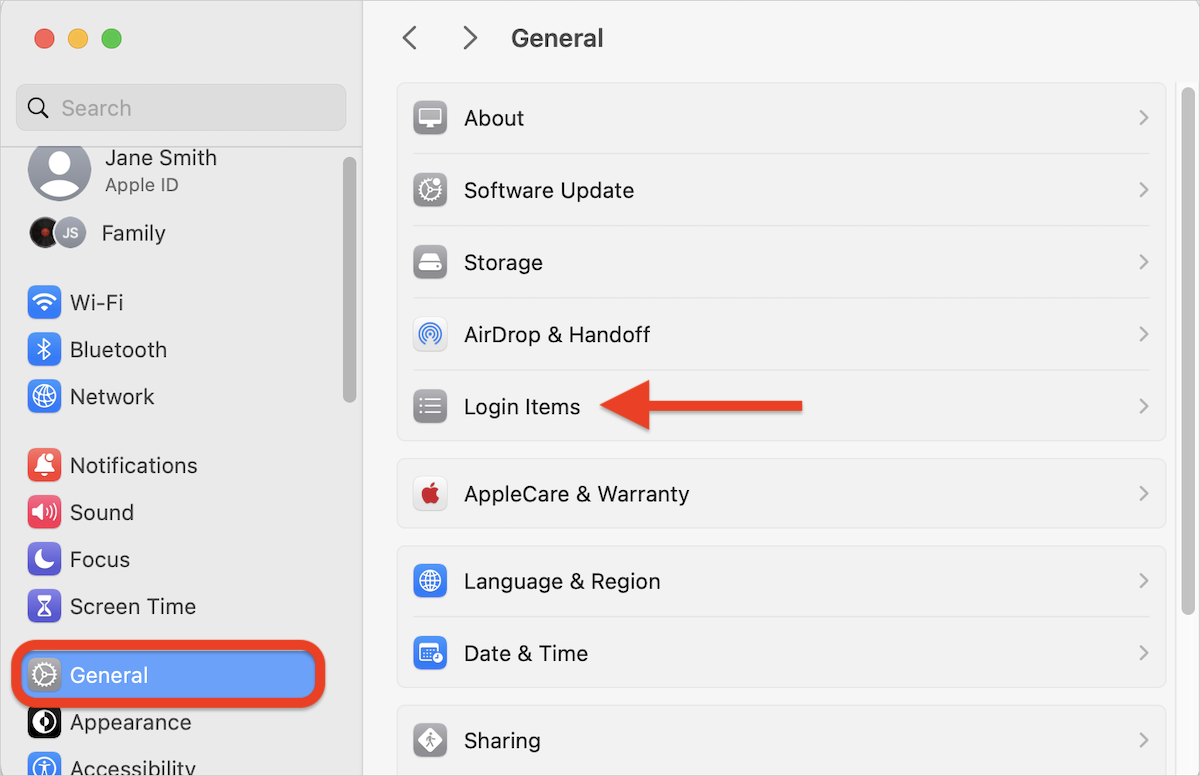
Task: Open the Appearance label in the sidebar
Action: coord(130,722)
